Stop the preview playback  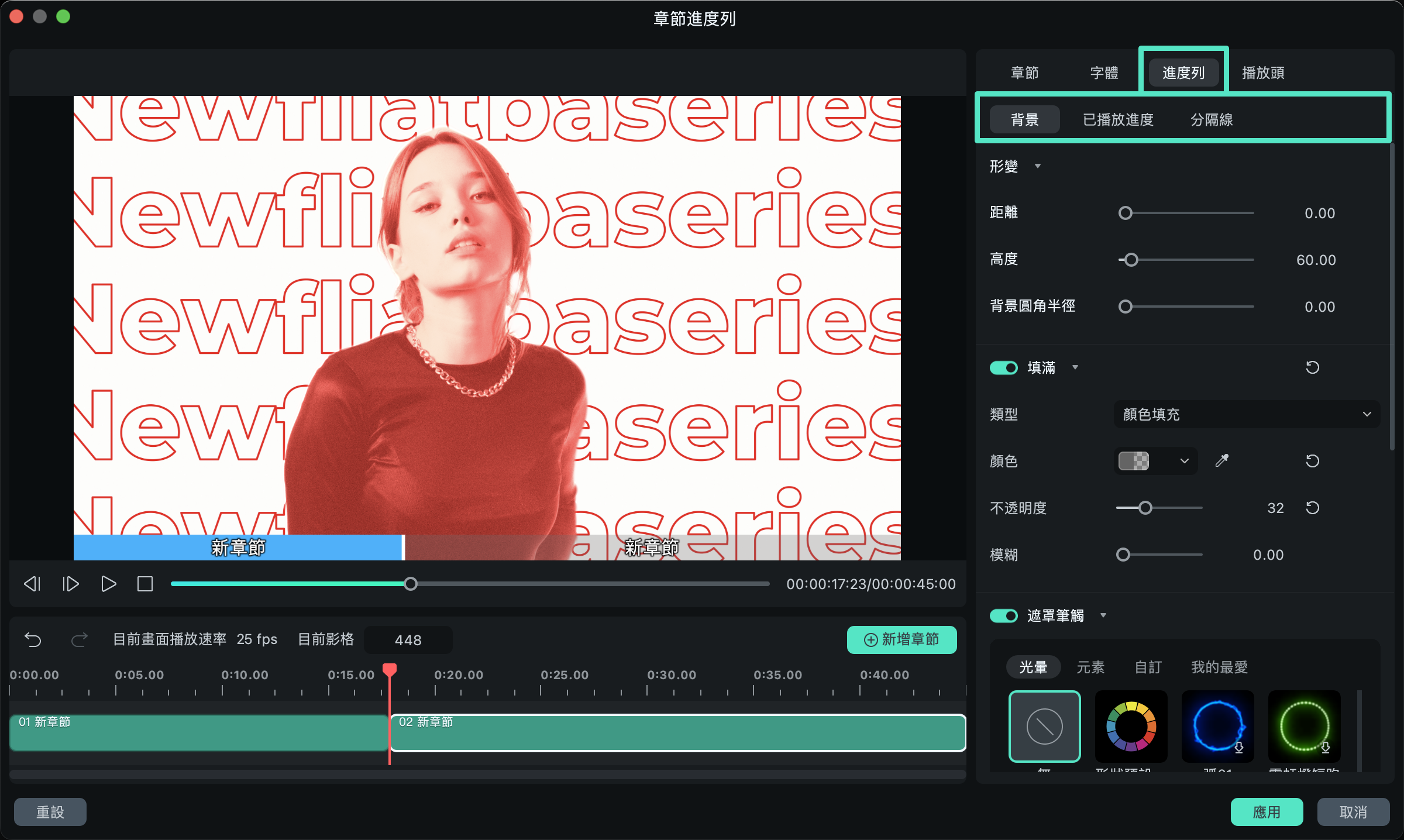tap(145, 584)
